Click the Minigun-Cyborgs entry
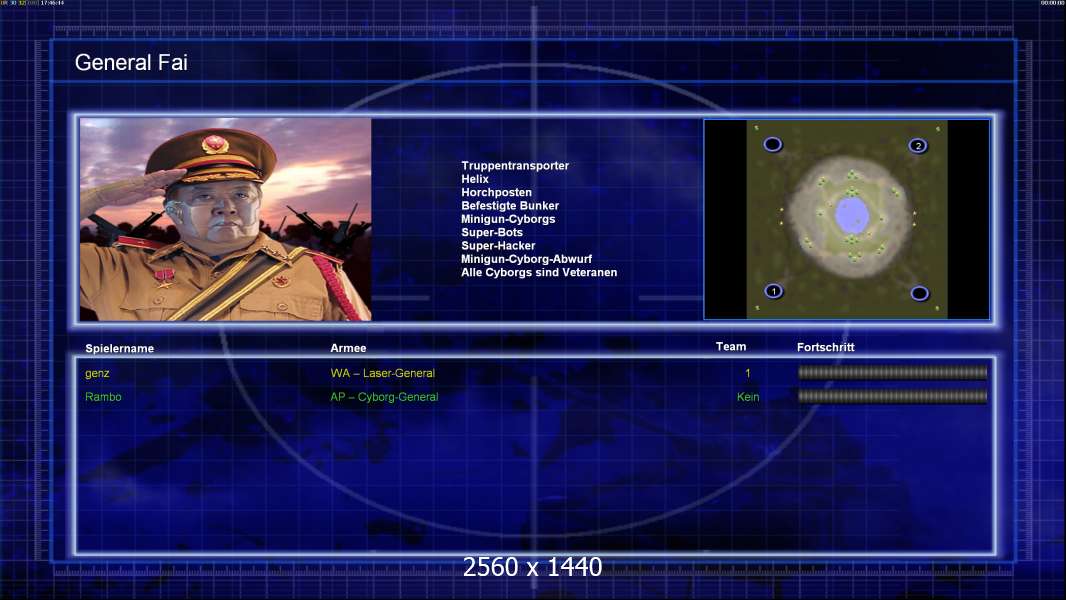 coord(508,219)
